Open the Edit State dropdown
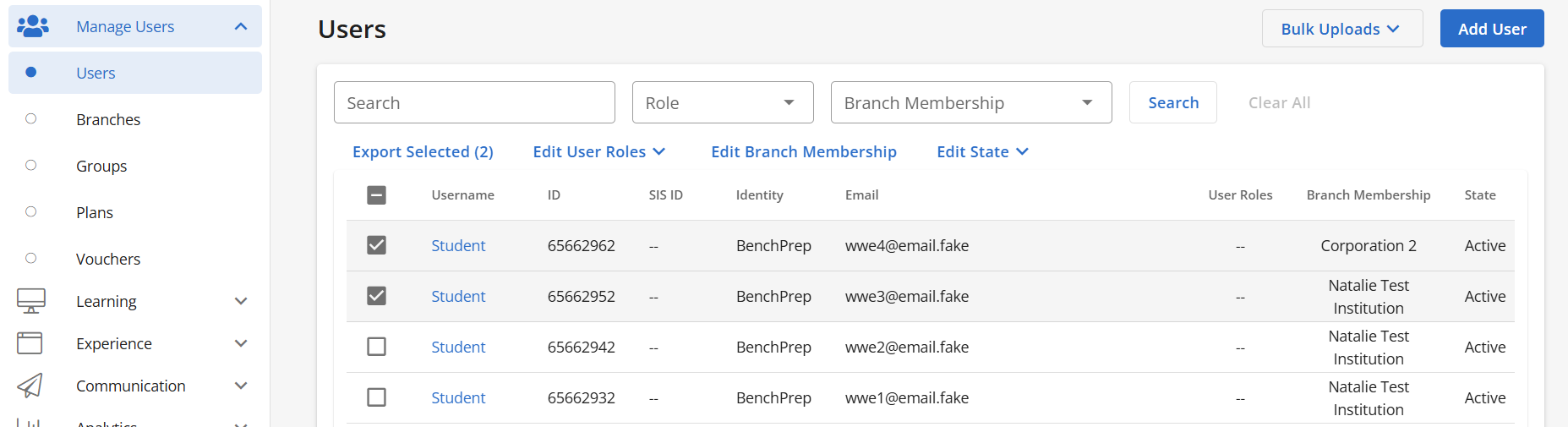Screen dimensions: 1568x427 coord(983,151)
